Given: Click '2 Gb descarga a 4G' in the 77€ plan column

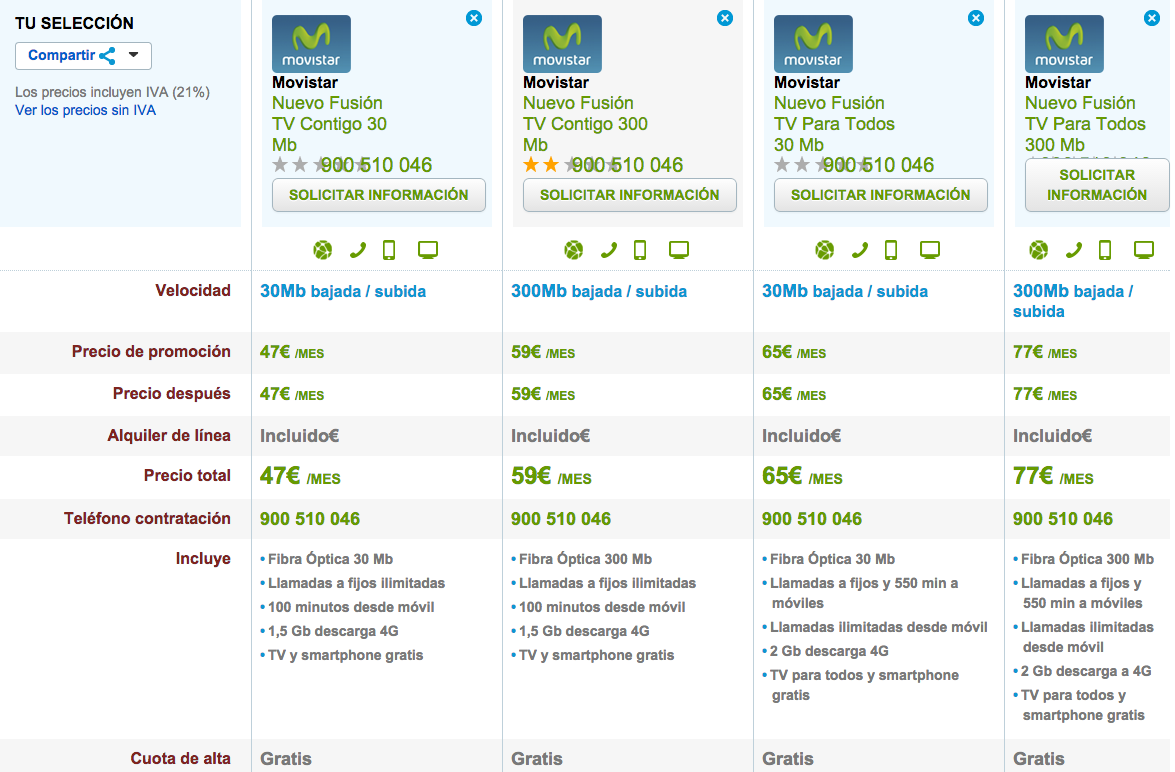Looking at the screenshot, I should pyautogui.click(x=1086, y=672).
